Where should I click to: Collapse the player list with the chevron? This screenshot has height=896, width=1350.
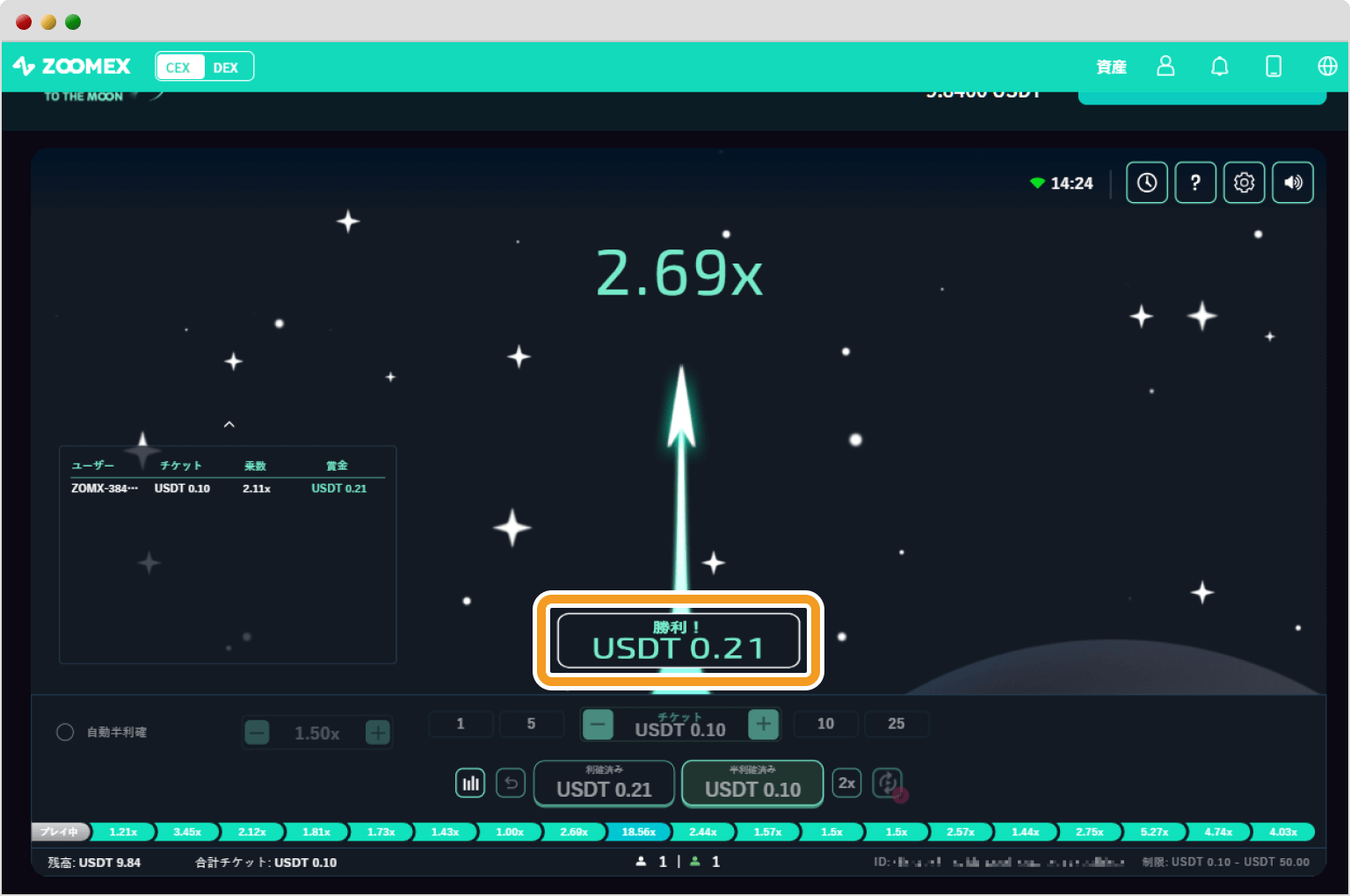point(229,424)
